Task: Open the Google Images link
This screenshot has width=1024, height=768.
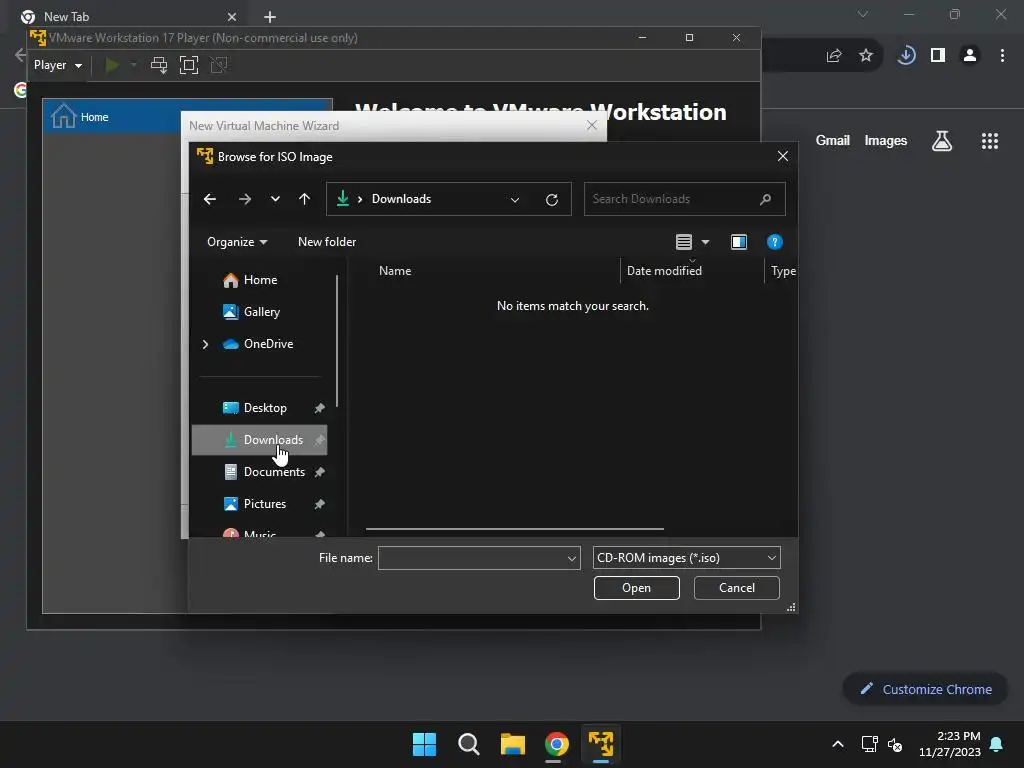Action: click(x=886, y=141)
